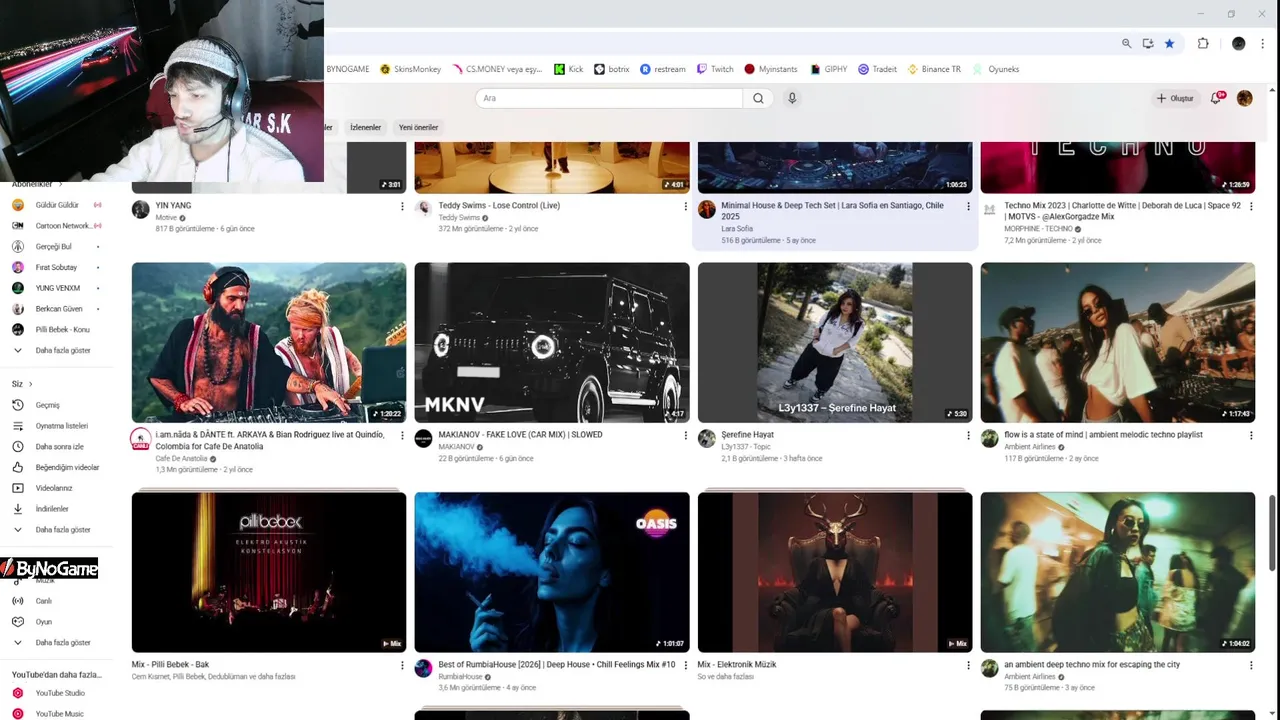Open the YUNG VENXM subscription
Image resolution: width=1280 pixels, height=720 pixels.
(x=60, y=288)
